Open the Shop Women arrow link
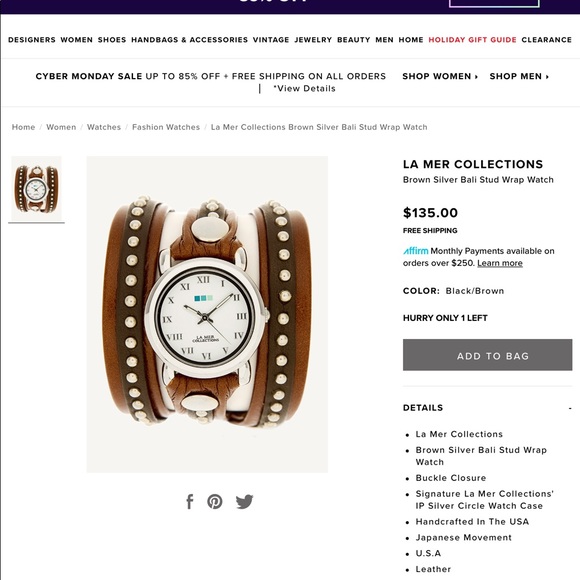The image size is (580, 580). click(440, 76)
